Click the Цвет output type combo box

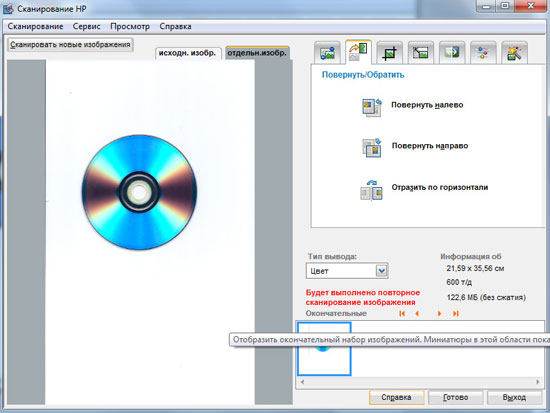[x=347, y=271]
